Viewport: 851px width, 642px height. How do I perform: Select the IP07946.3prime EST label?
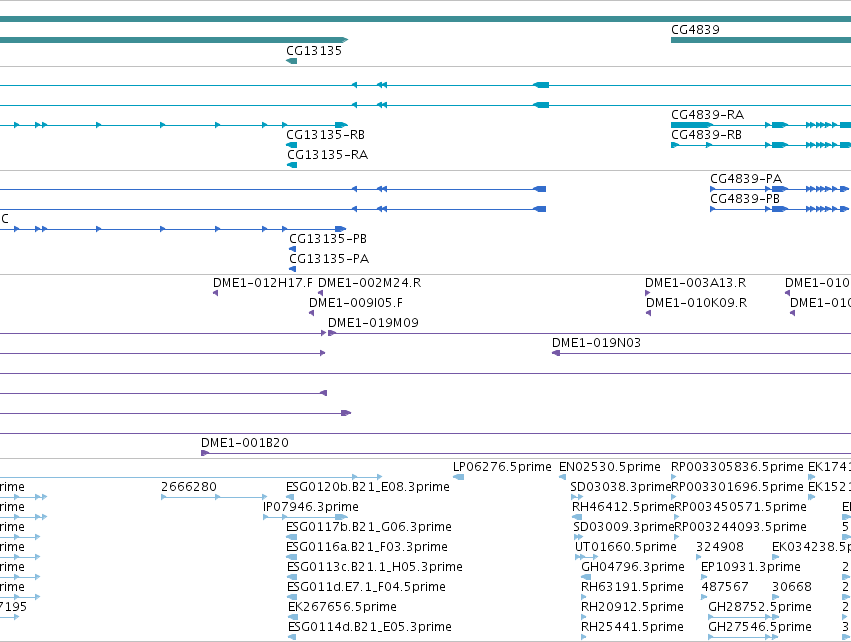[x=310, y=507]
